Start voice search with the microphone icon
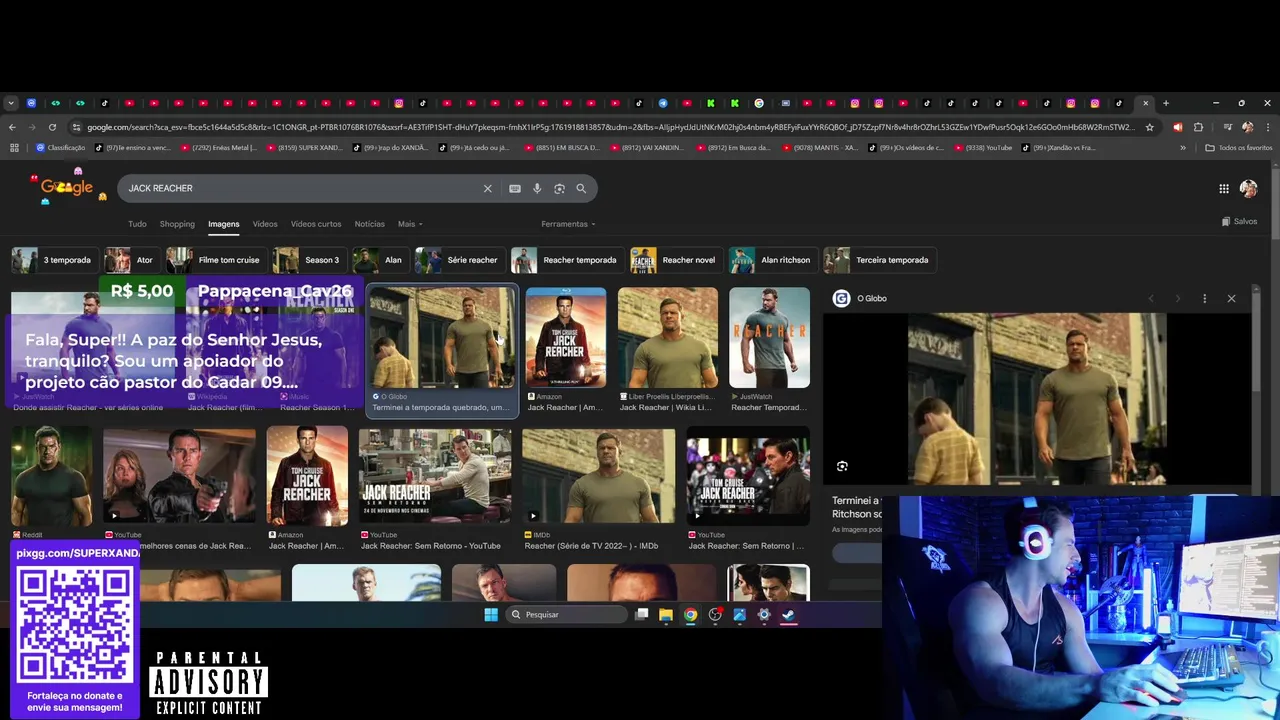 537,188
